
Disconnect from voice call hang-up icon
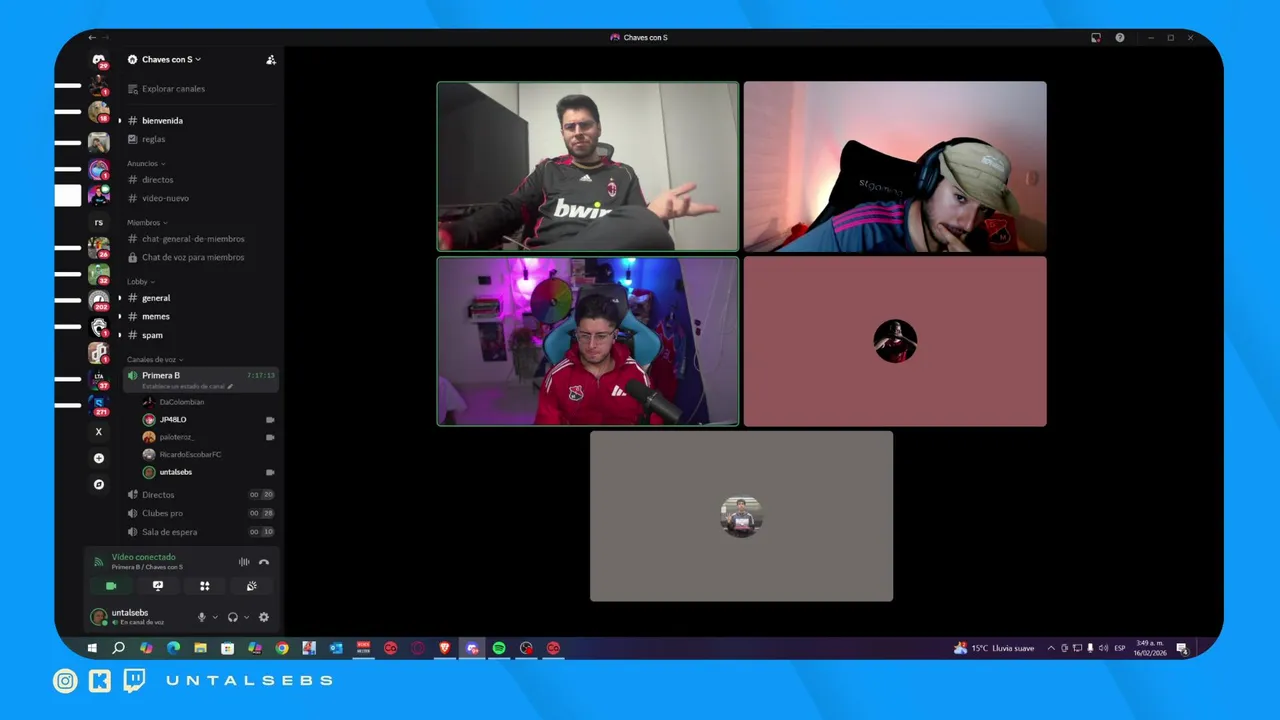click(x=264, y=562)
